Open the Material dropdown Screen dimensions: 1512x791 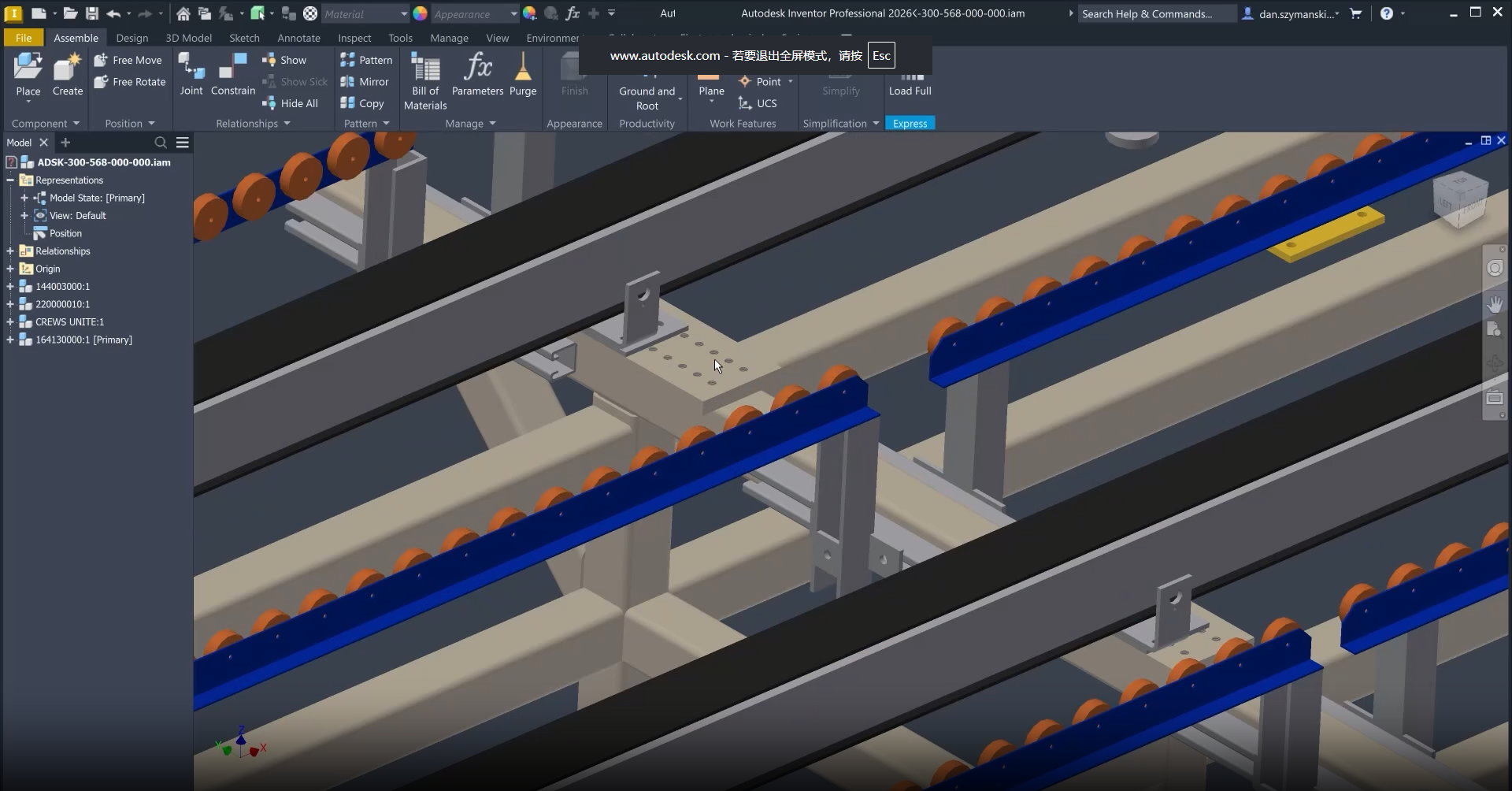pyautogui.click(x=403, y=14)
